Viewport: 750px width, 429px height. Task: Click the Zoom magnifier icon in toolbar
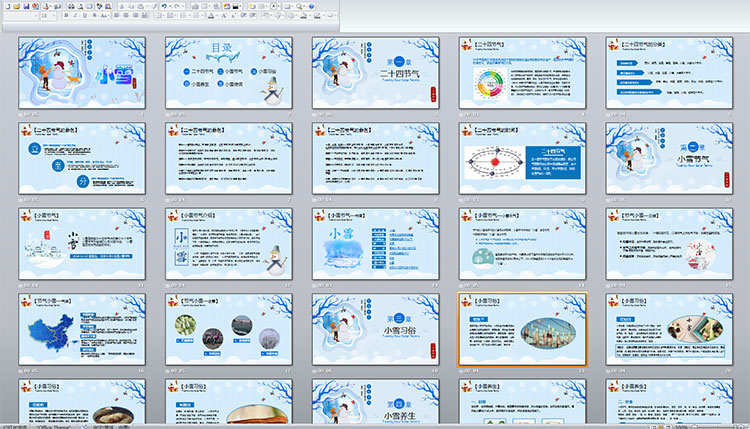(299, 6)
